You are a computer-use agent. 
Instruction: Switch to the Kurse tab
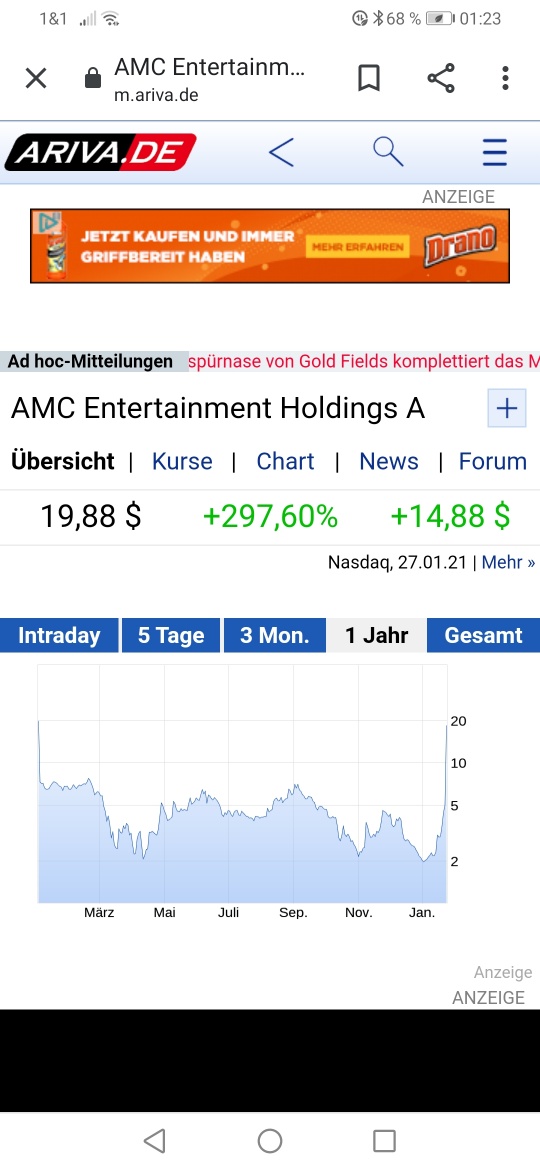point(182,461)
